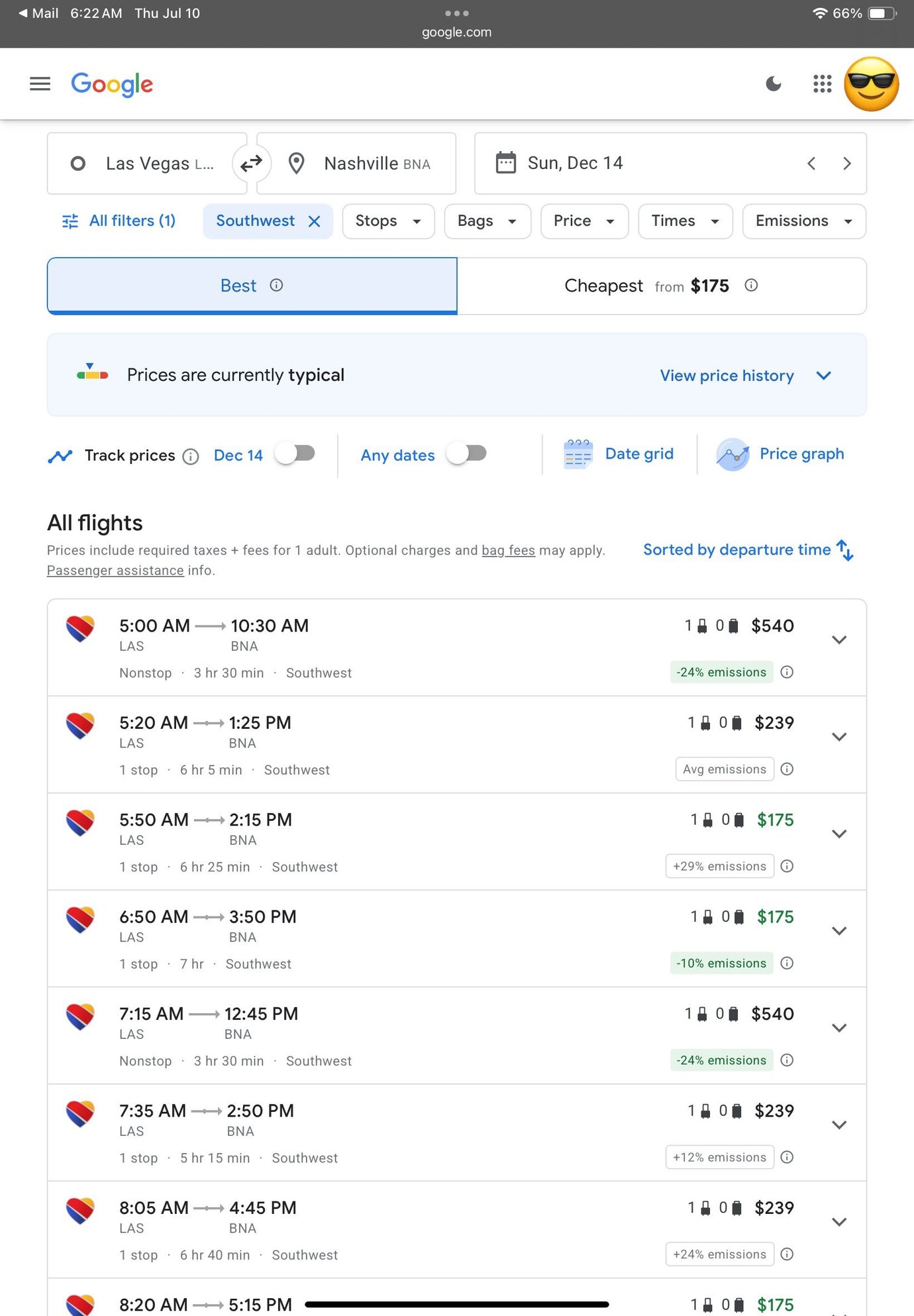
Task: Open the Bags filter dropdown
Action: [x=487, y=221]
